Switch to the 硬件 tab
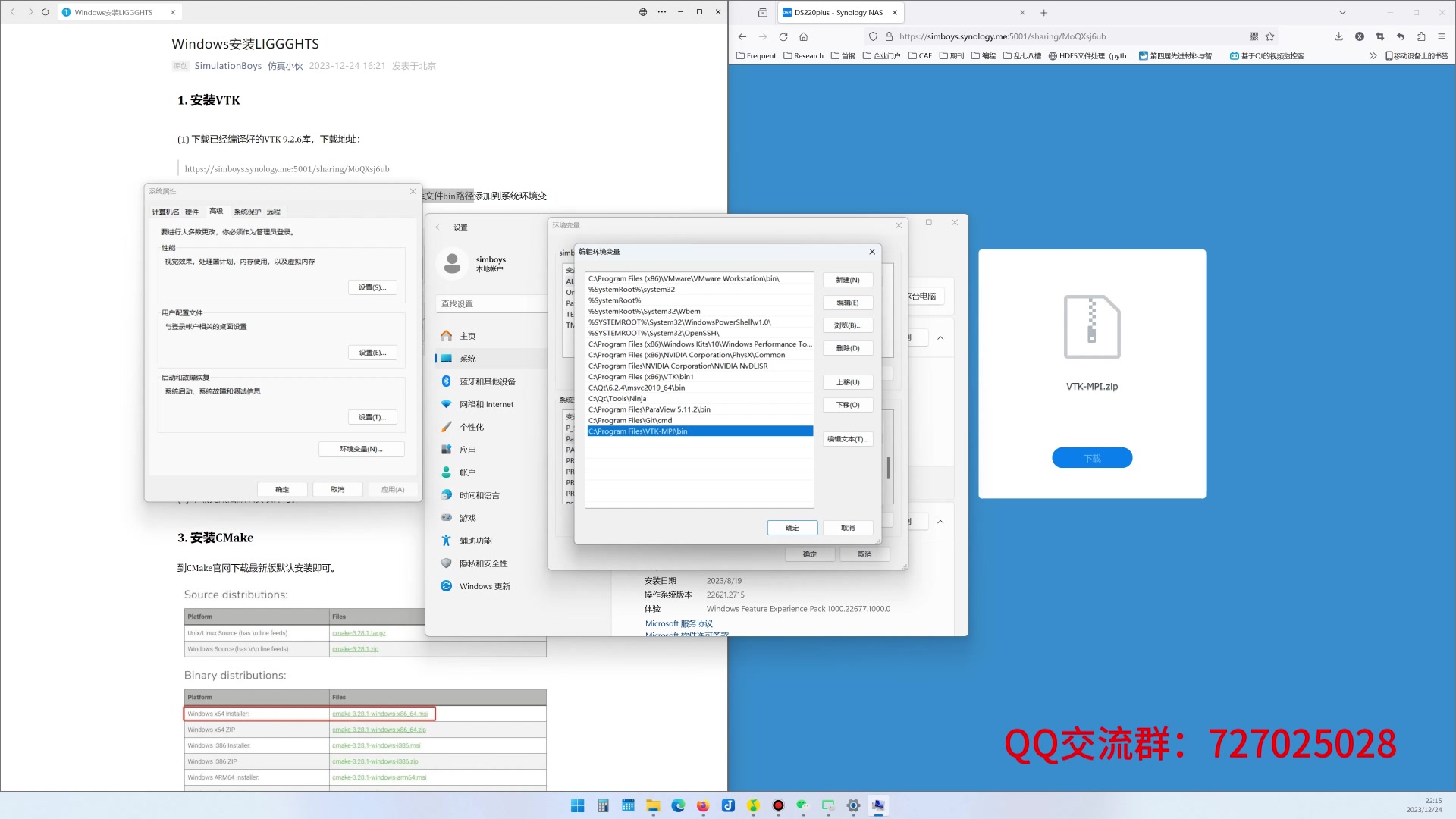Image resolution: width=1456 pixels, height=819 pixels. tap(192, 212)
